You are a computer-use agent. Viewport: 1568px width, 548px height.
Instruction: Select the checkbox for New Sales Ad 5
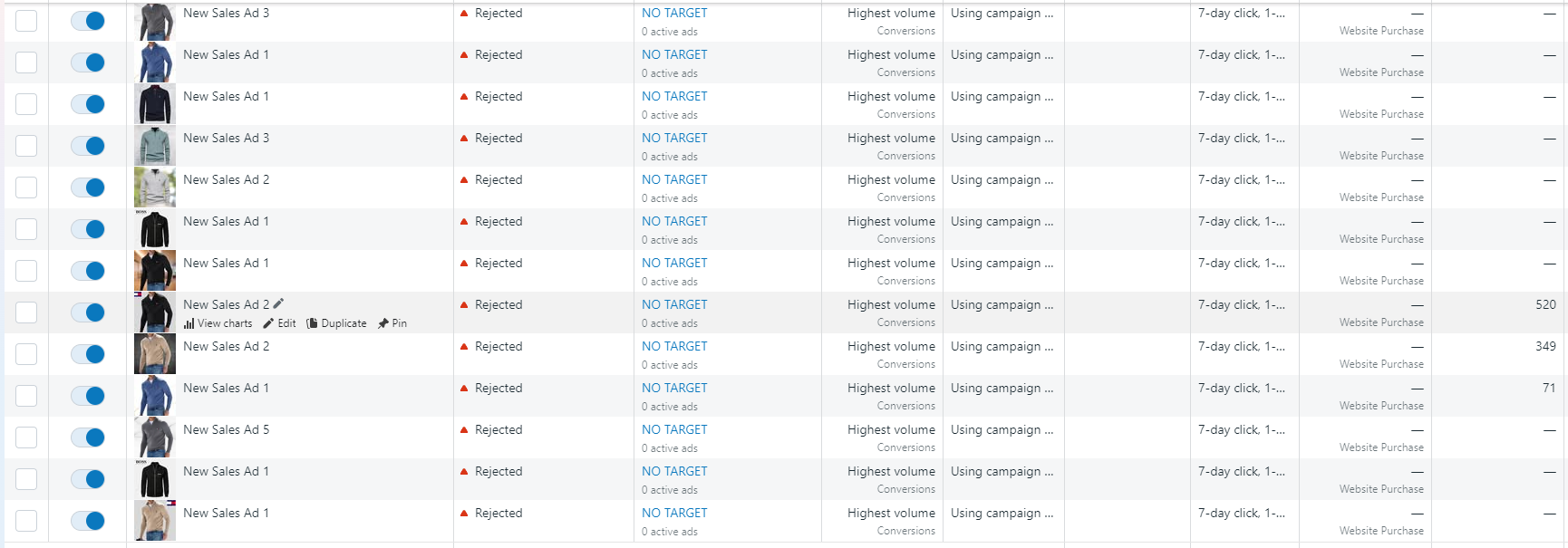tap(26, 437)
